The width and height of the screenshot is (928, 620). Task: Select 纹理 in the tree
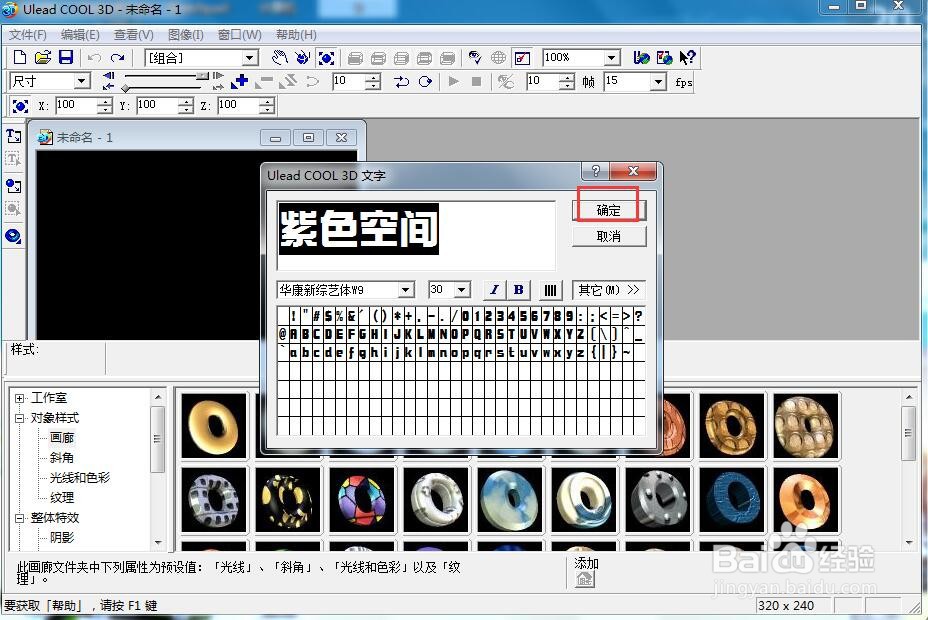(62, 498)
